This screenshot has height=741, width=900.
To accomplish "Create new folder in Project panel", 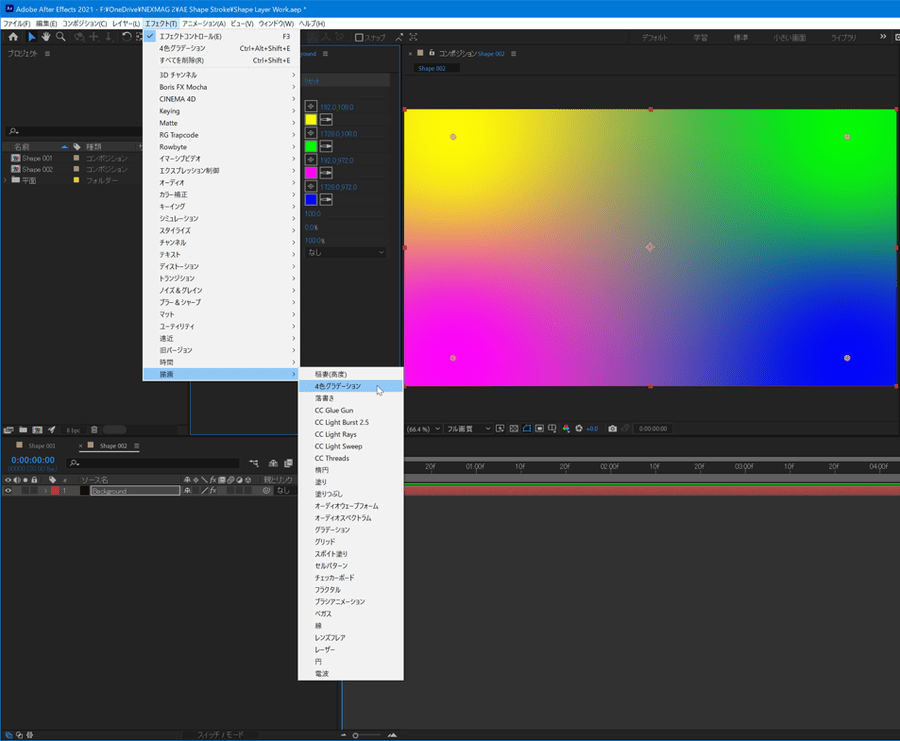I will 23,429.
